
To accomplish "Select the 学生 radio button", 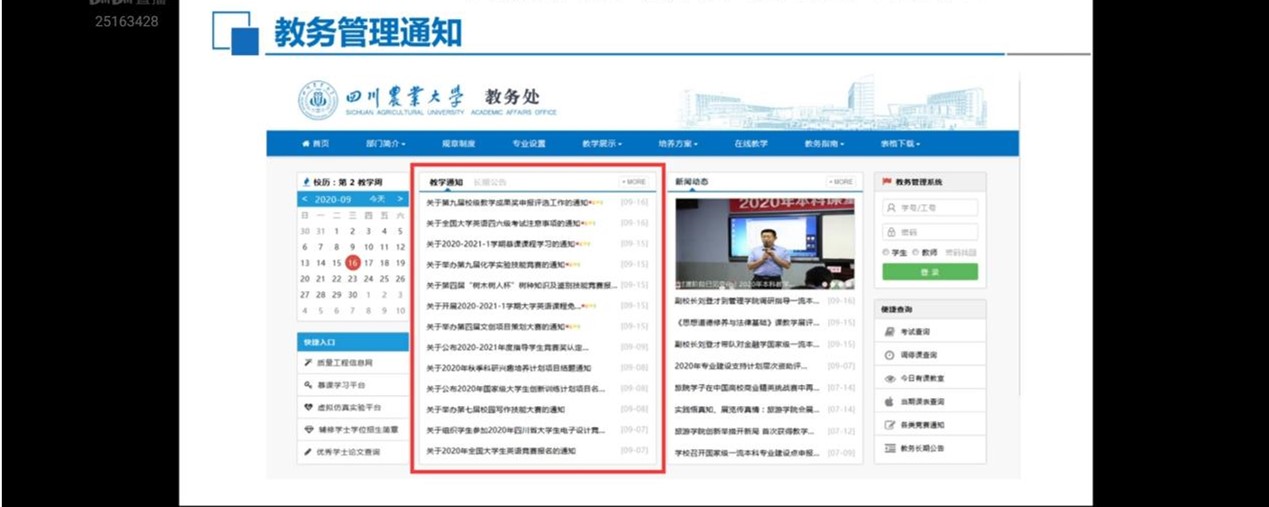I will pos(886,253).
